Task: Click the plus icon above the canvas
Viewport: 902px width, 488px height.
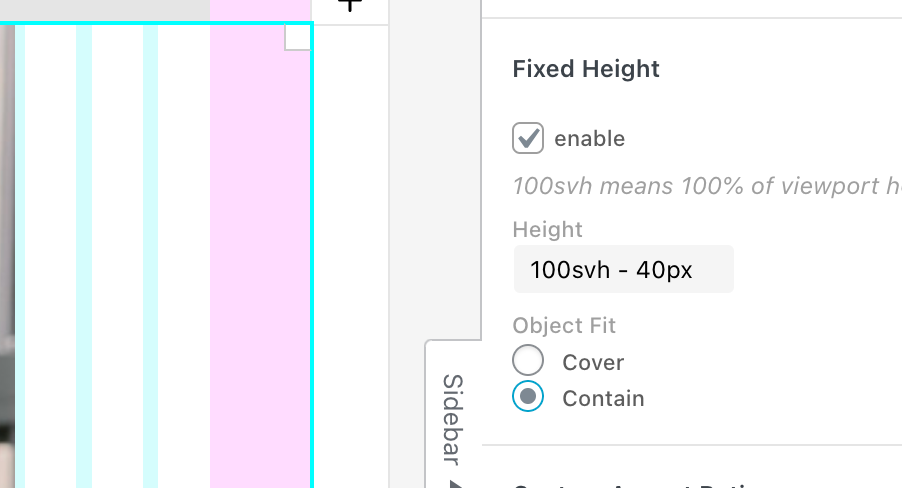Action: 349,5
